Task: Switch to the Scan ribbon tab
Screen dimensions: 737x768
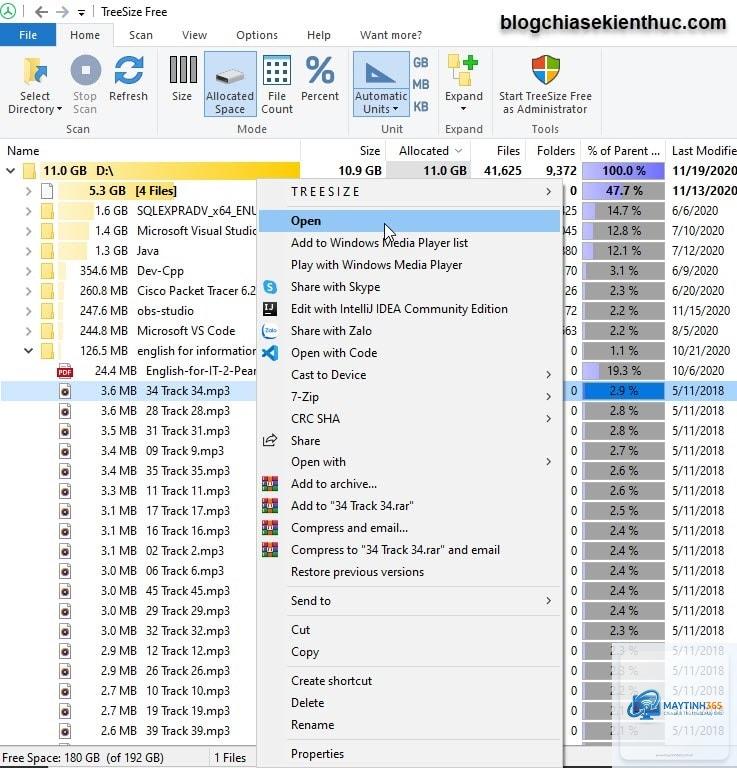Action: (x=141, y=35)
